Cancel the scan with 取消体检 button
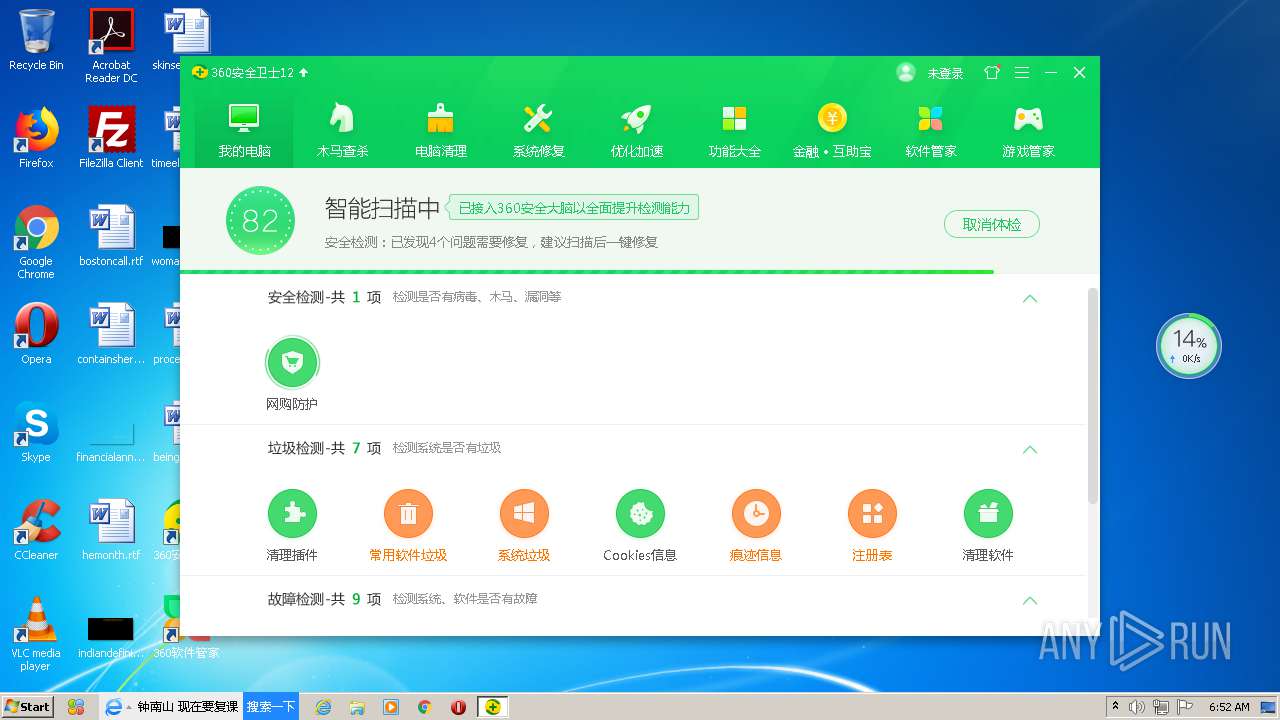This screenshot has height=720, width=1280. click(x=991, y=224)
